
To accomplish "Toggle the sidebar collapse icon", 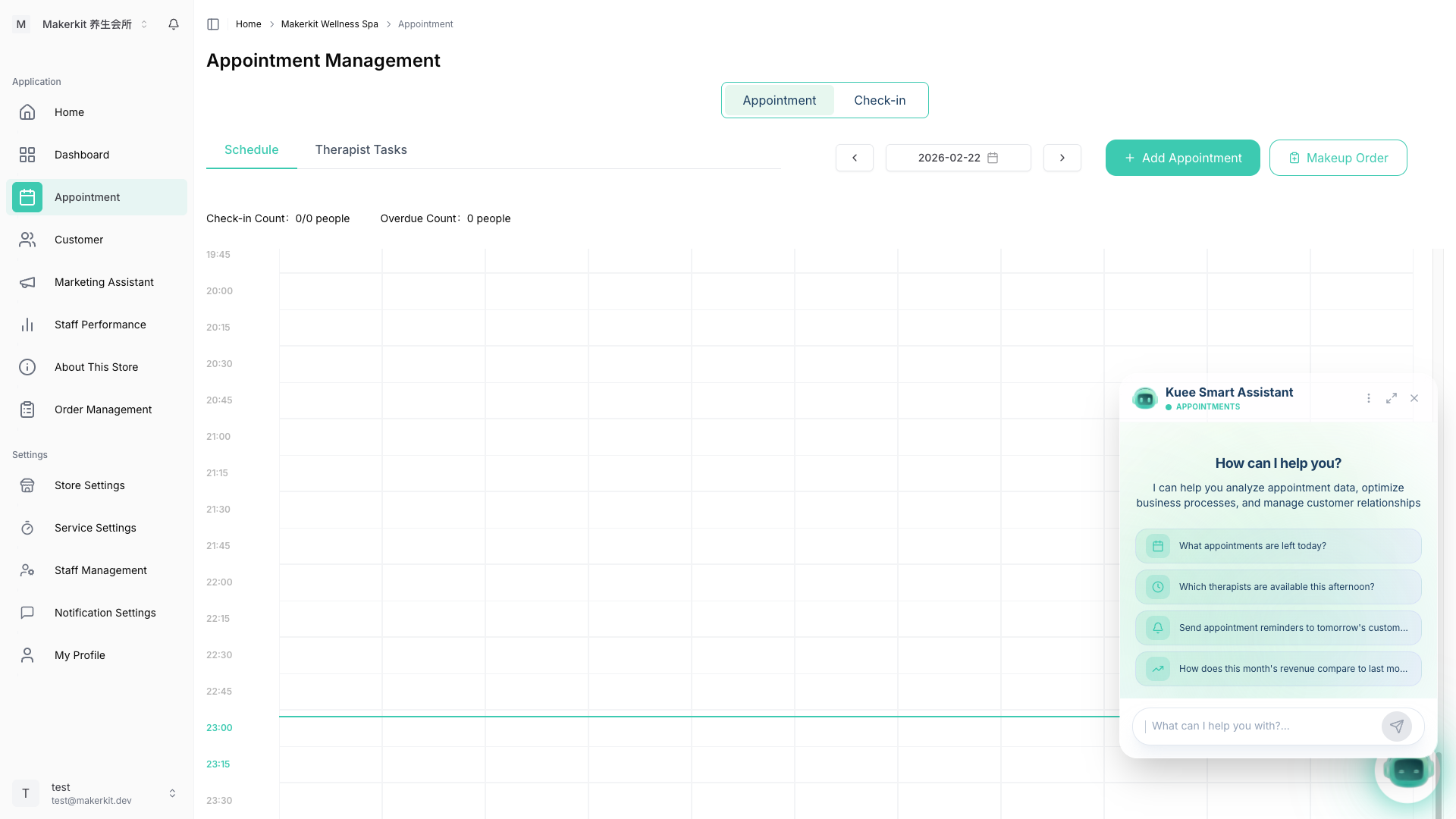I will pyautogui.click(x=213, y=24).
